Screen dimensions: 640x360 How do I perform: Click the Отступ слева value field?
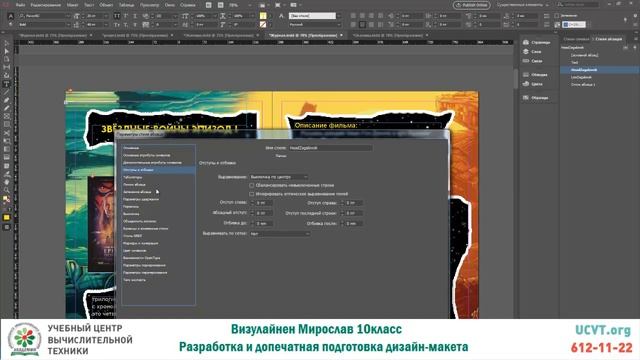pyautogui.click(x=264, y=203)
